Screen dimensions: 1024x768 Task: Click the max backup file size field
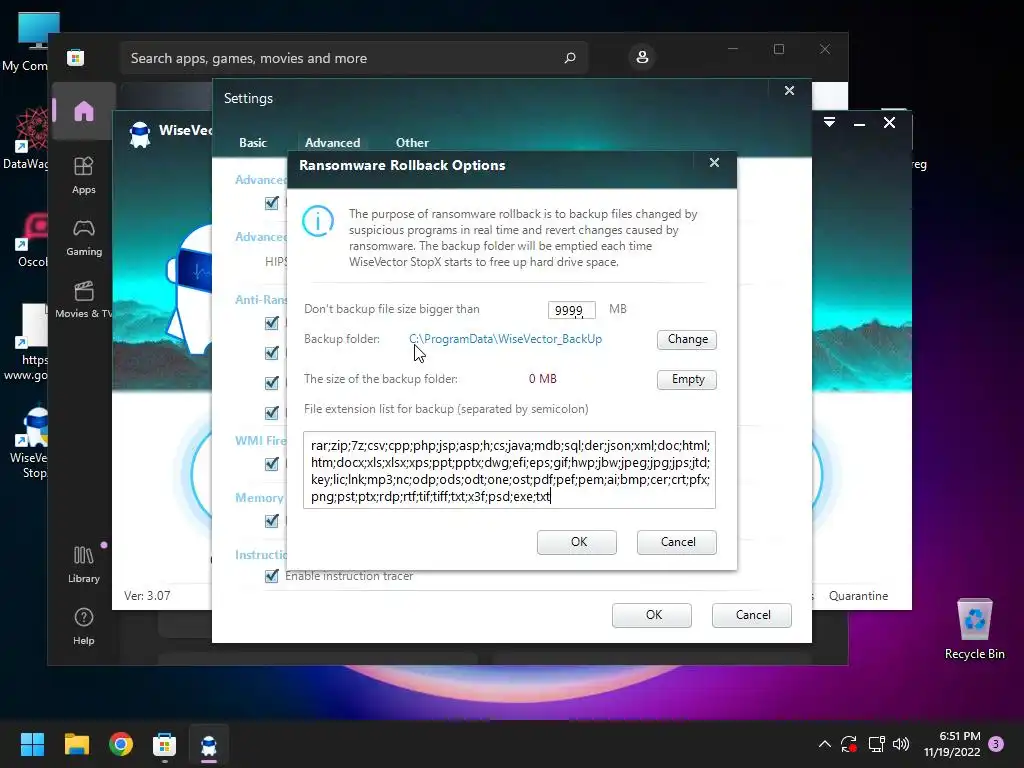571,310
